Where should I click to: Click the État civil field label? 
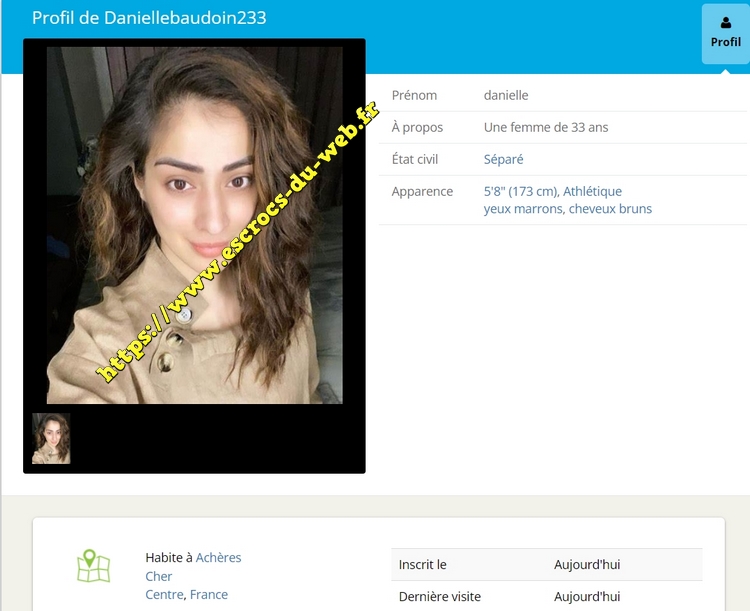point(415,159)
